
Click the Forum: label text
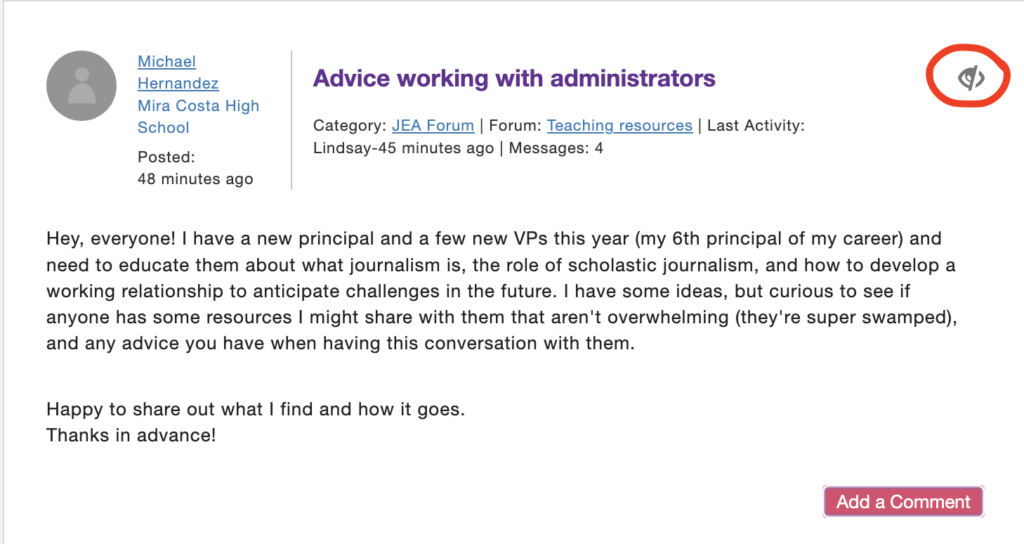tap(515, 125)
